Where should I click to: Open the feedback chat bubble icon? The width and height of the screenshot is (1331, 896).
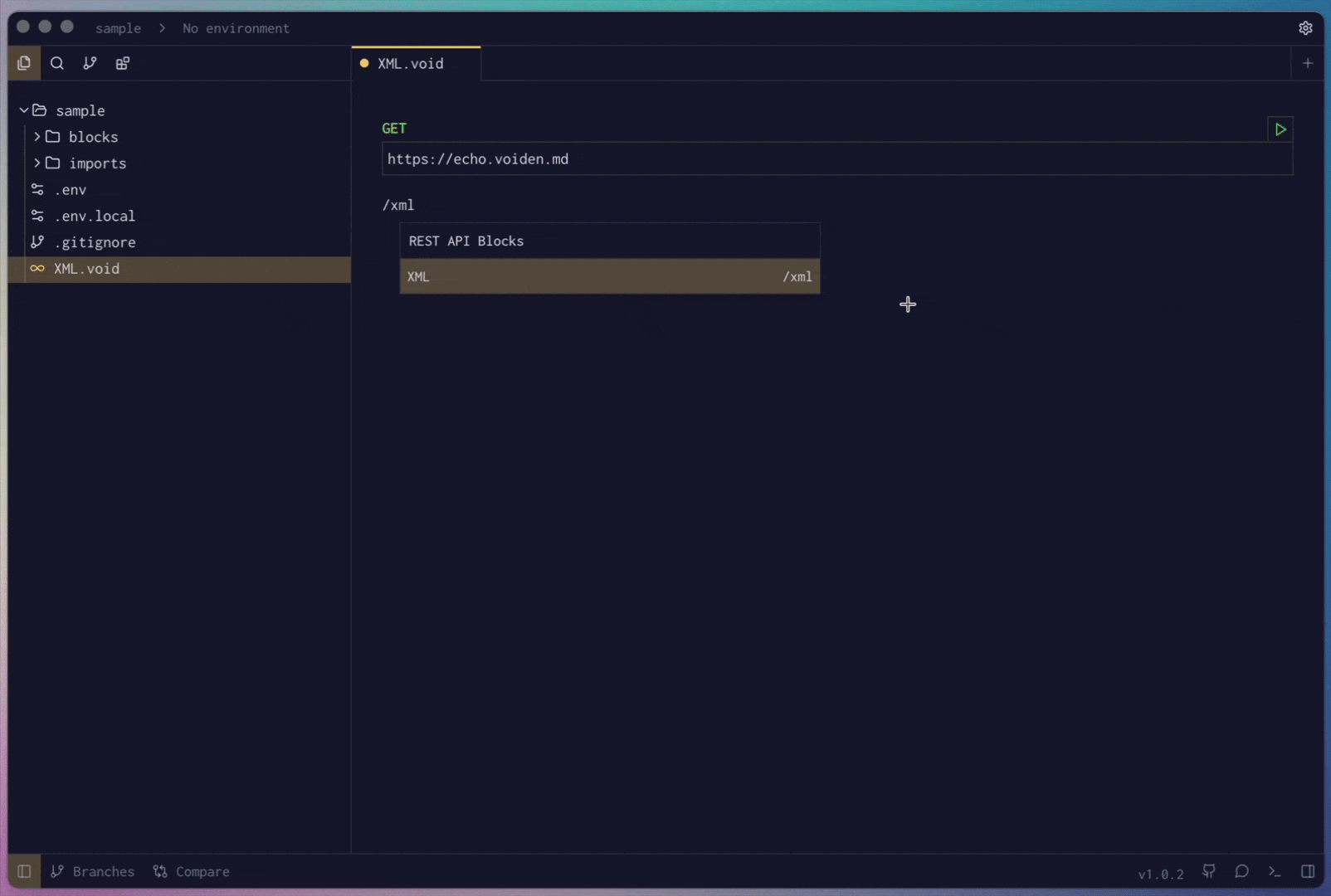(x=1241, y=871)
